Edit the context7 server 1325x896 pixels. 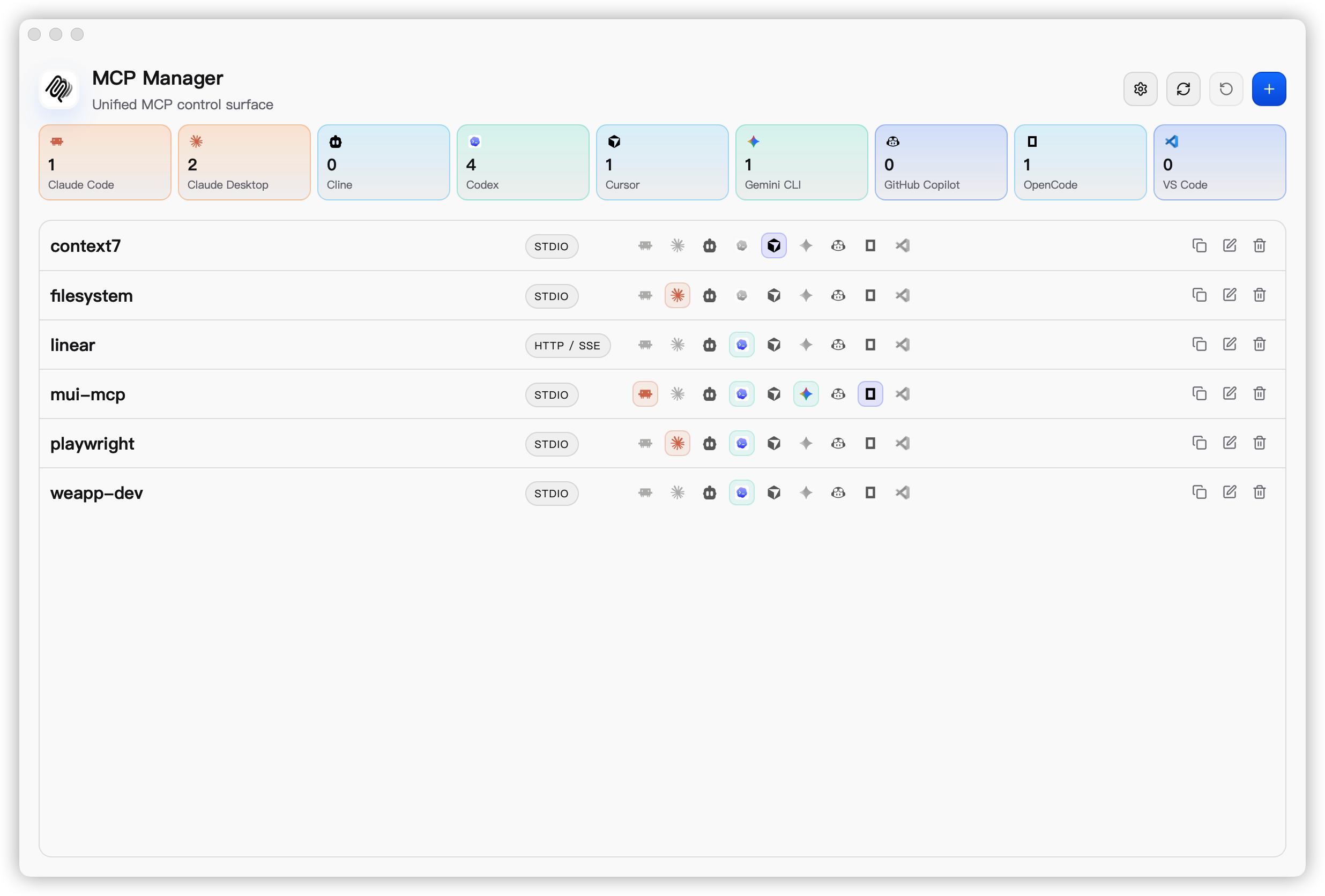click(1230, 245)
